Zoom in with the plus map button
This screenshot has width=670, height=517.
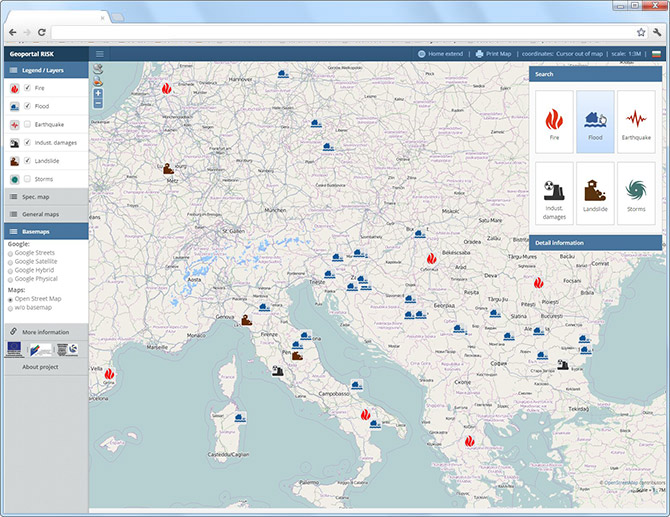pyautogui.click(x=98, y=93)
